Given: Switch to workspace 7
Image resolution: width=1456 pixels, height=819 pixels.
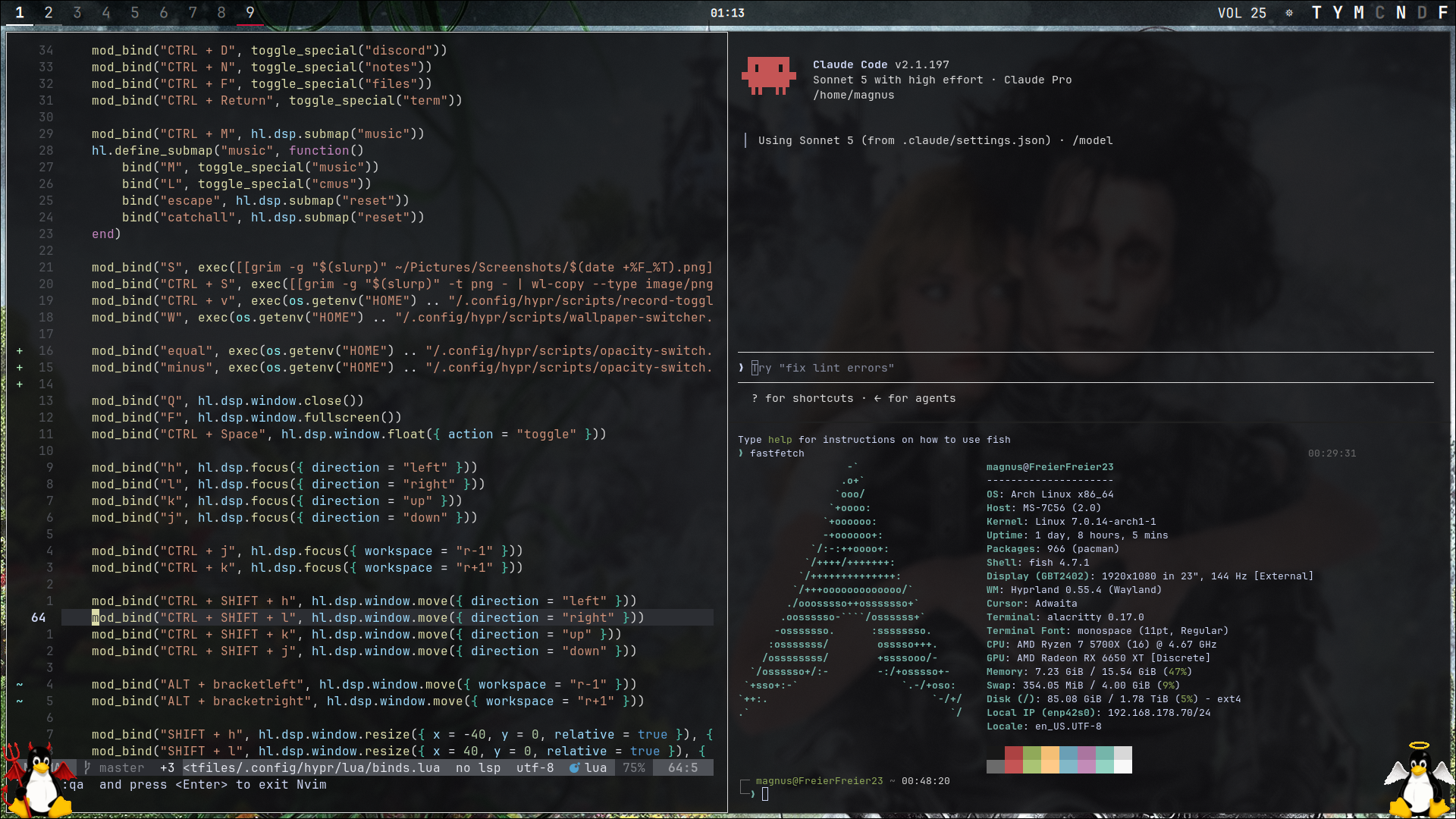Looking at the screenshot, I should (x=193, y=13).
